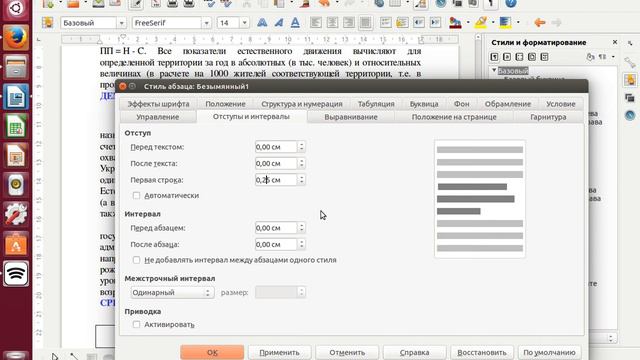Open Navigator tab in right sidebar
Screen dimensions: 640x360
pyautogui.click(x=630, y=116)
